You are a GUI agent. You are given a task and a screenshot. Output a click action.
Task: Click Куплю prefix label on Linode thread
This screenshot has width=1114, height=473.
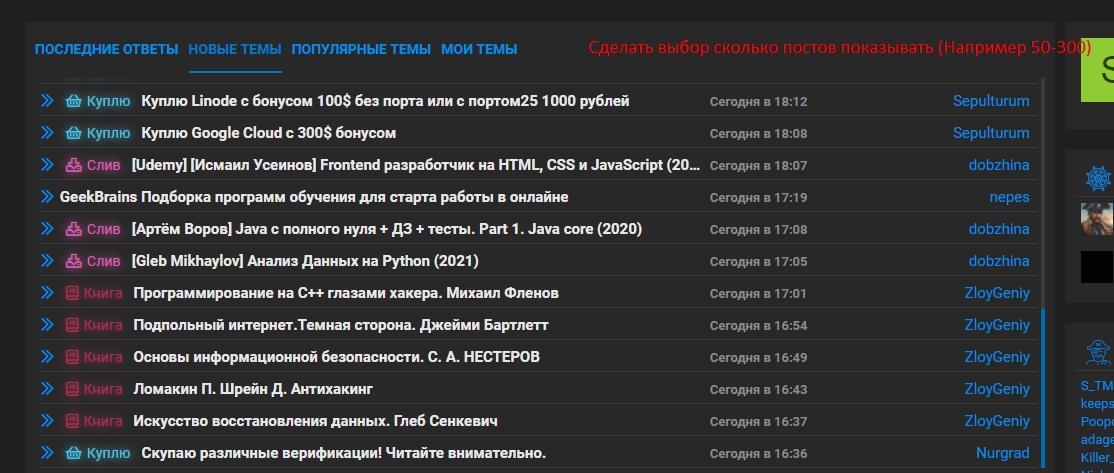pos(109,101)
